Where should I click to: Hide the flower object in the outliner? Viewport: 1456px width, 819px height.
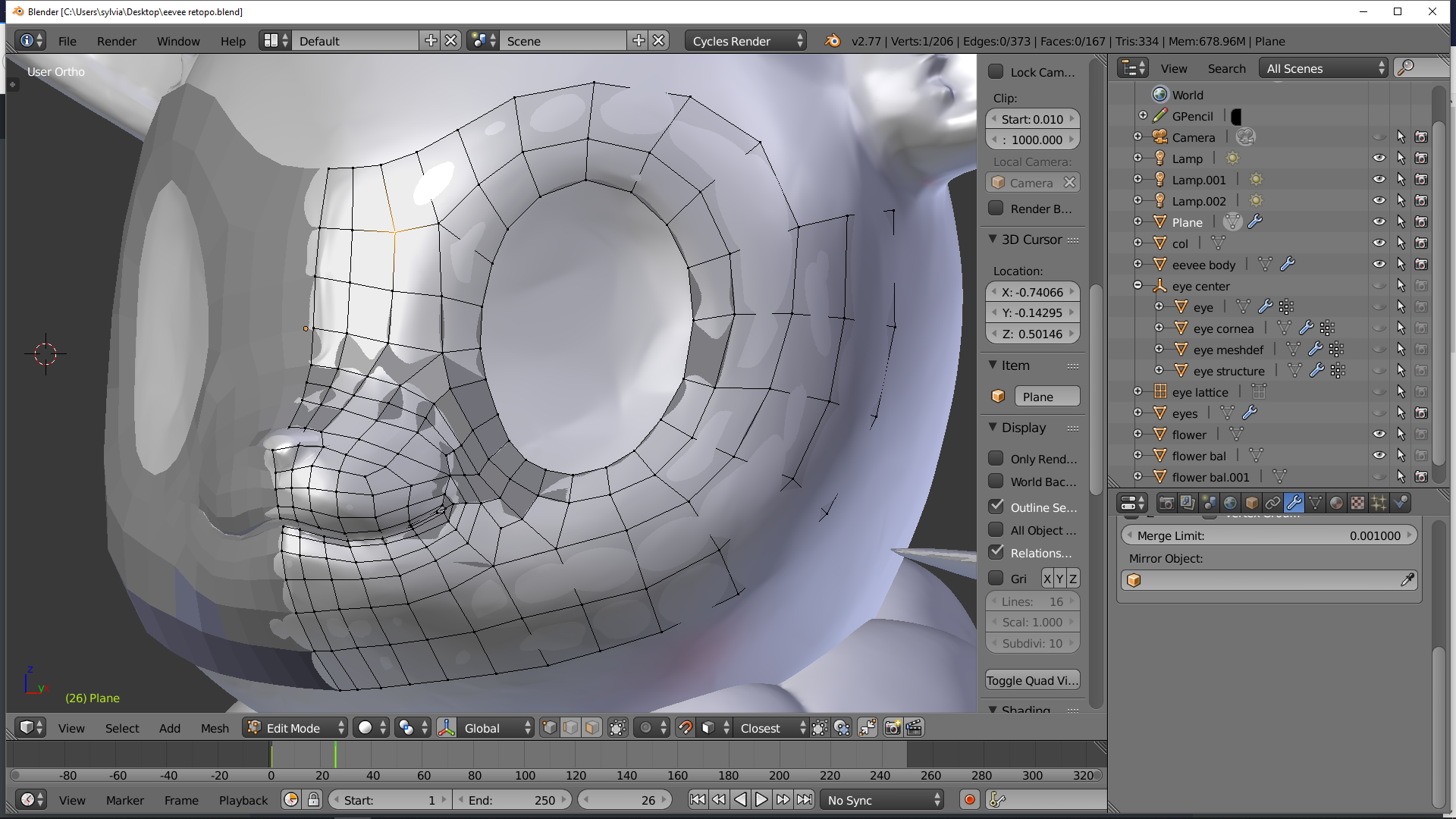[1379, 434]
